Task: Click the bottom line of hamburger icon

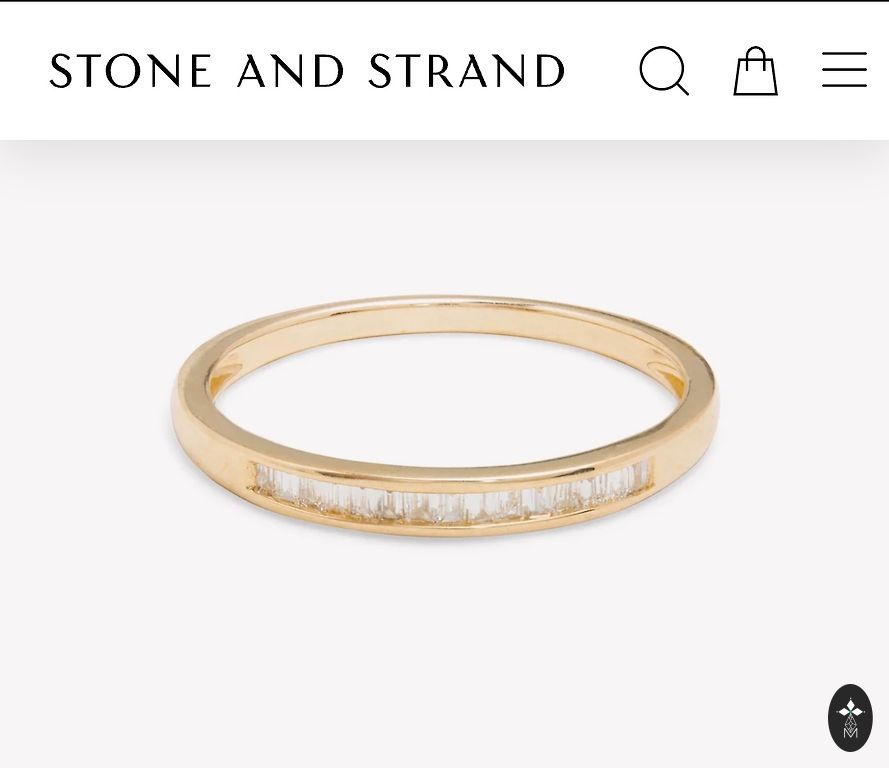Action: pyautogui.click(x=844, y=86)
